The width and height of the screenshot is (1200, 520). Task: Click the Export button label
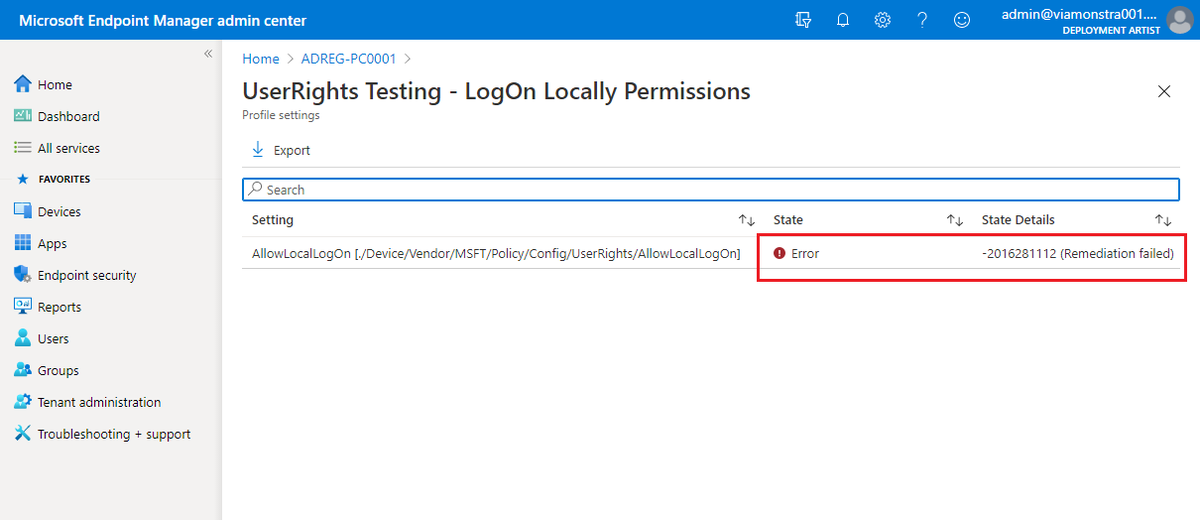pyautogui.click(x=292, y=150)
